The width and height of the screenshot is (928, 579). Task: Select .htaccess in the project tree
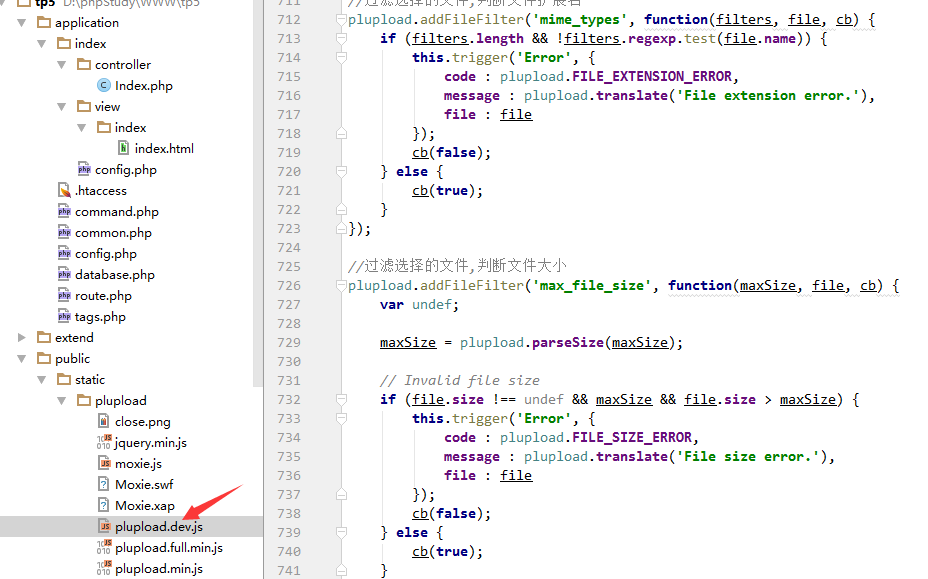tap(101, 191)
